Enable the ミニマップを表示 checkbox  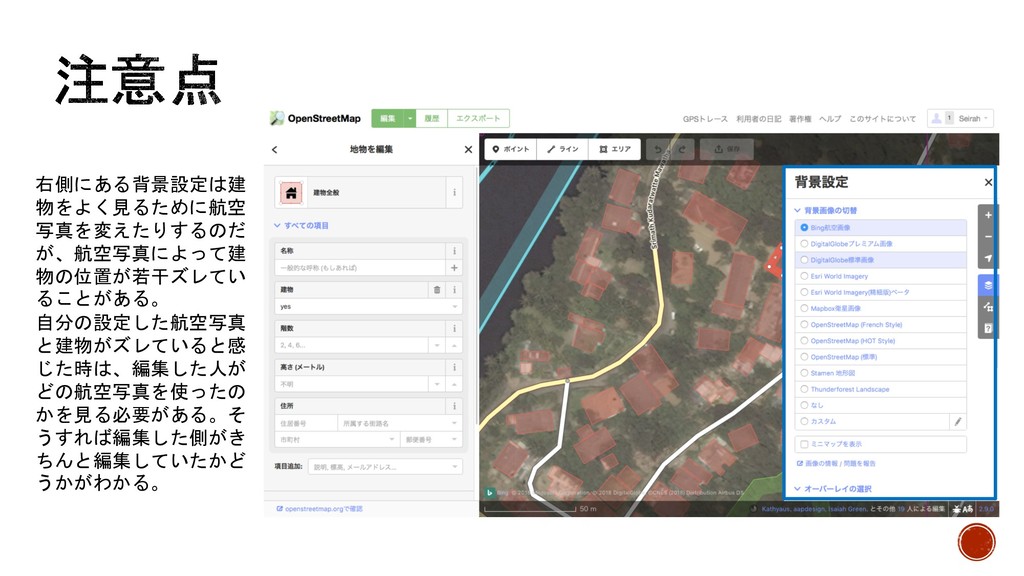coord(805,444)
